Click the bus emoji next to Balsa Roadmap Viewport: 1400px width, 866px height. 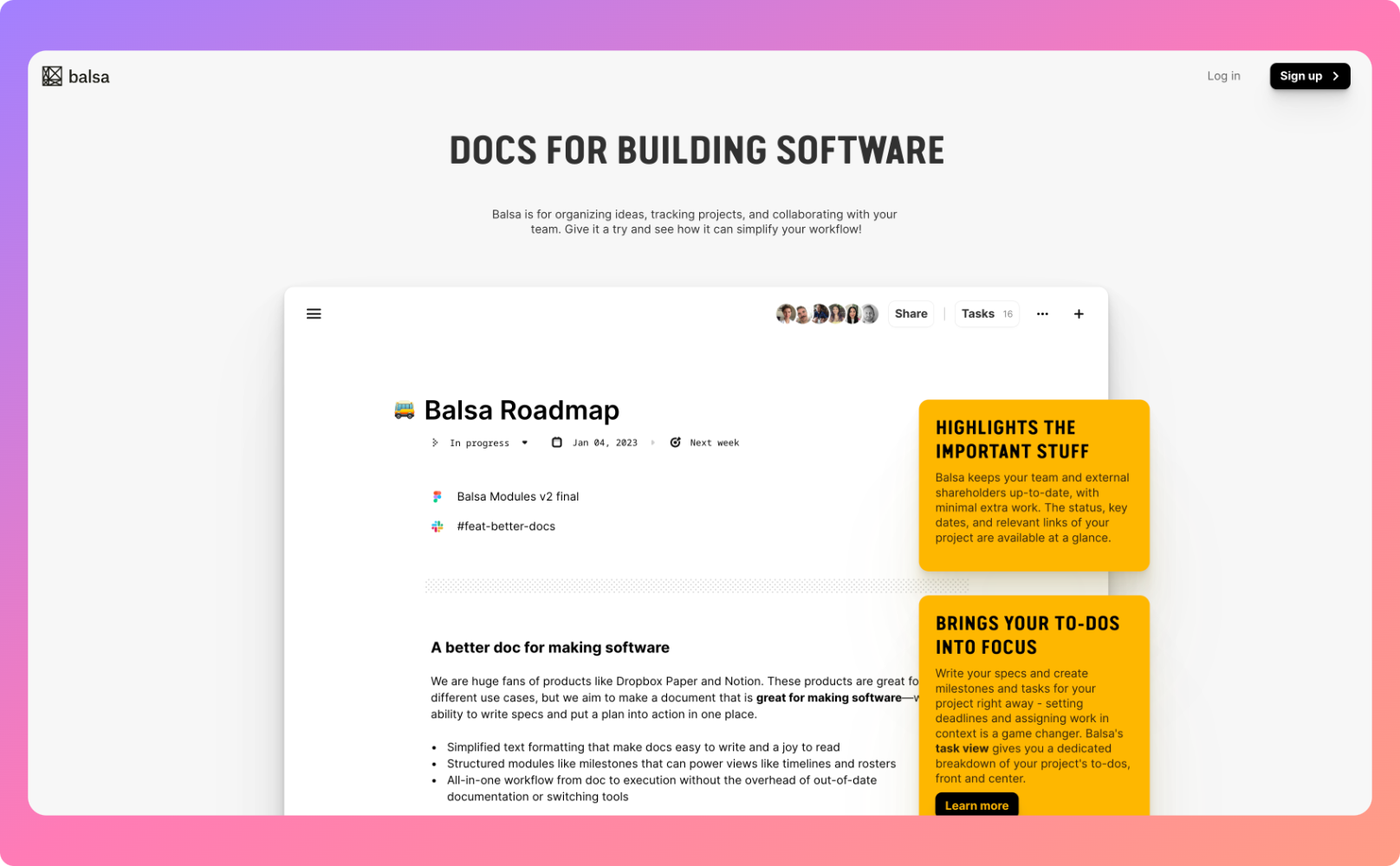404,410
